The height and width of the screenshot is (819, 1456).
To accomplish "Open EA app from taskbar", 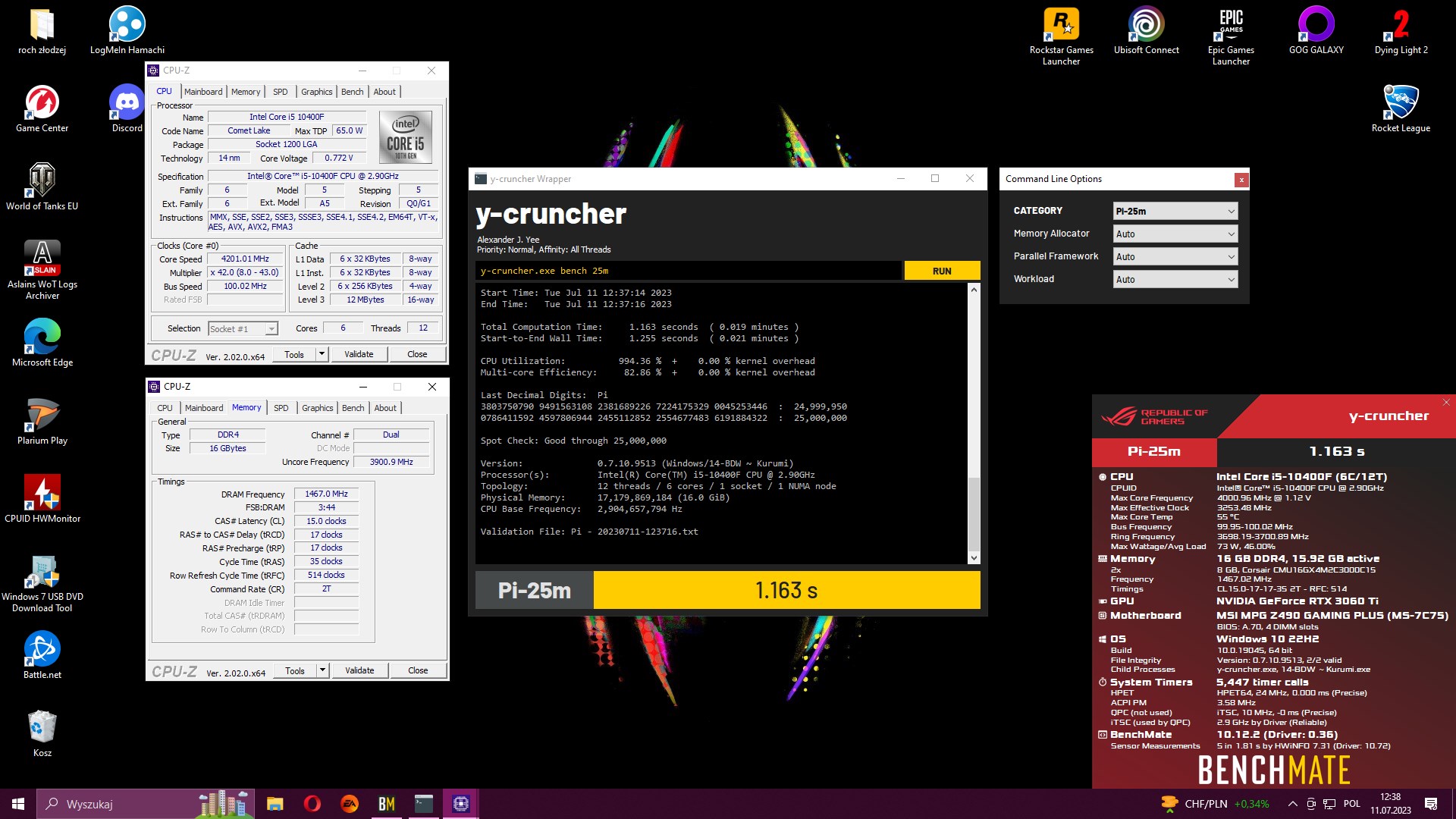I will [x=349, y=804].
